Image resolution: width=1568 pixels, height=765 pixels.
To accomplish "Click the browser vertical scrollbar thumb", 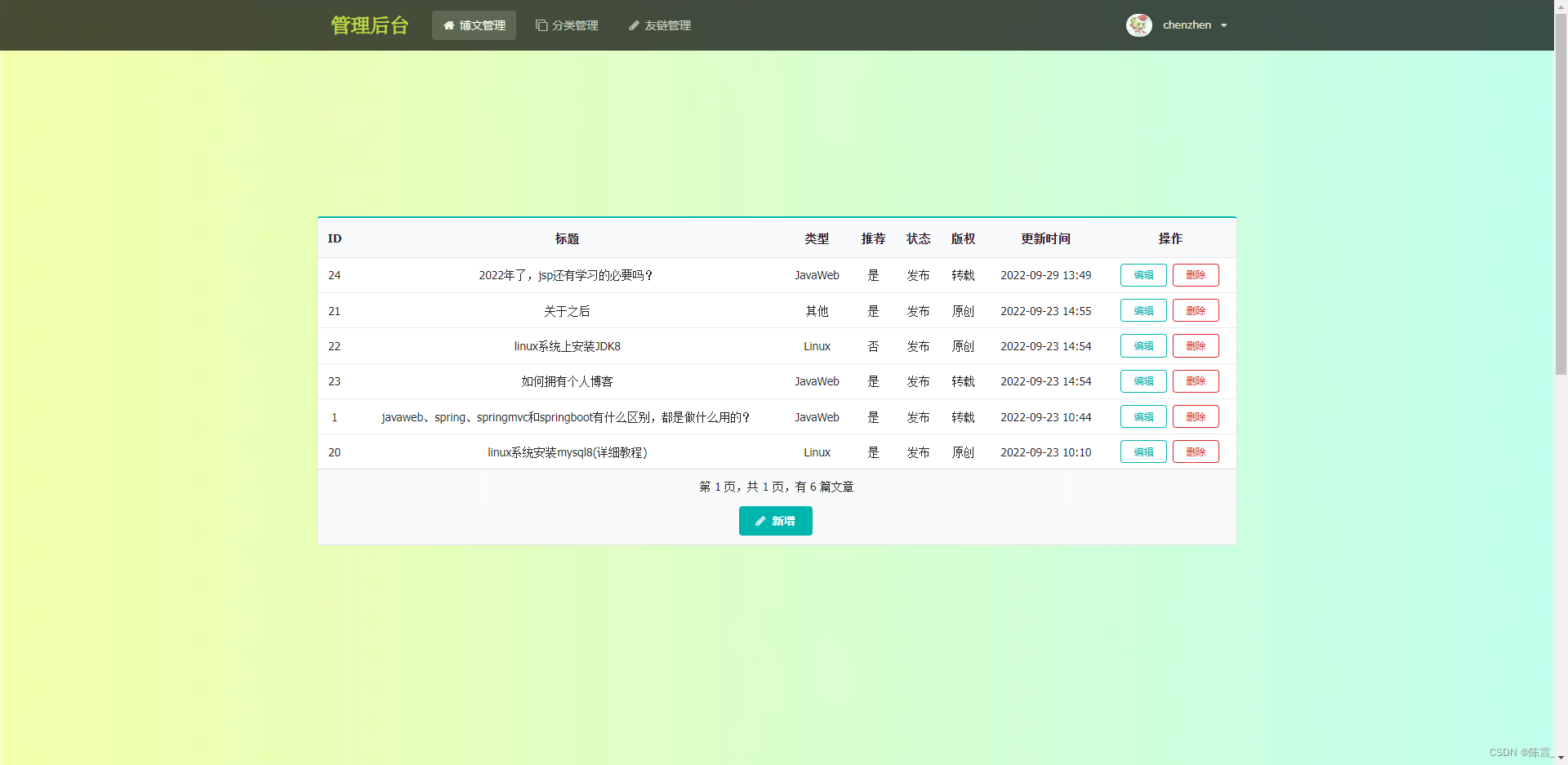I will (x=1561, y=193).
